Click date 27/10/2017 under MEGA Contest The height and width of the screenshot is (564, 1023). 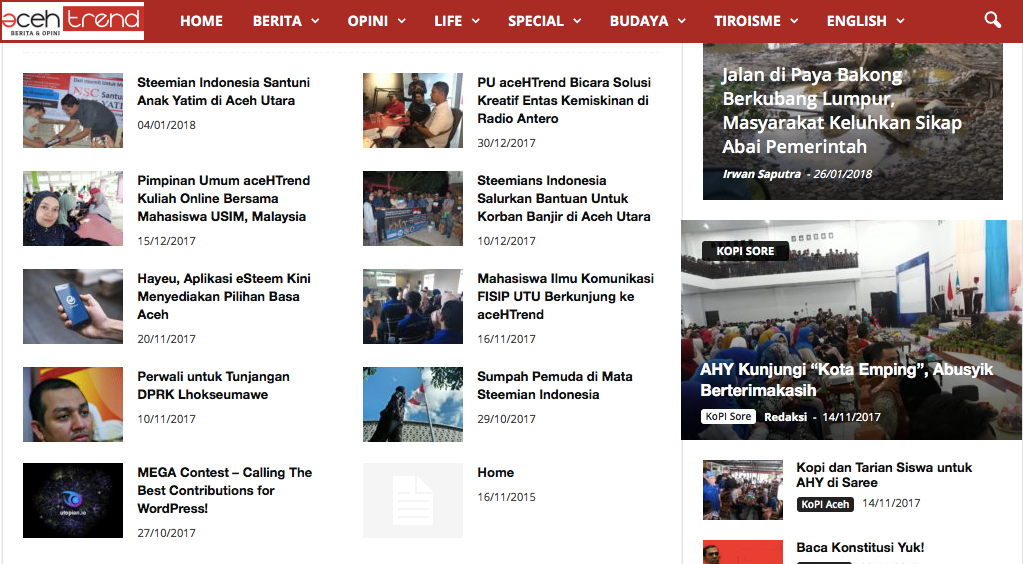(x=166, y=533)
